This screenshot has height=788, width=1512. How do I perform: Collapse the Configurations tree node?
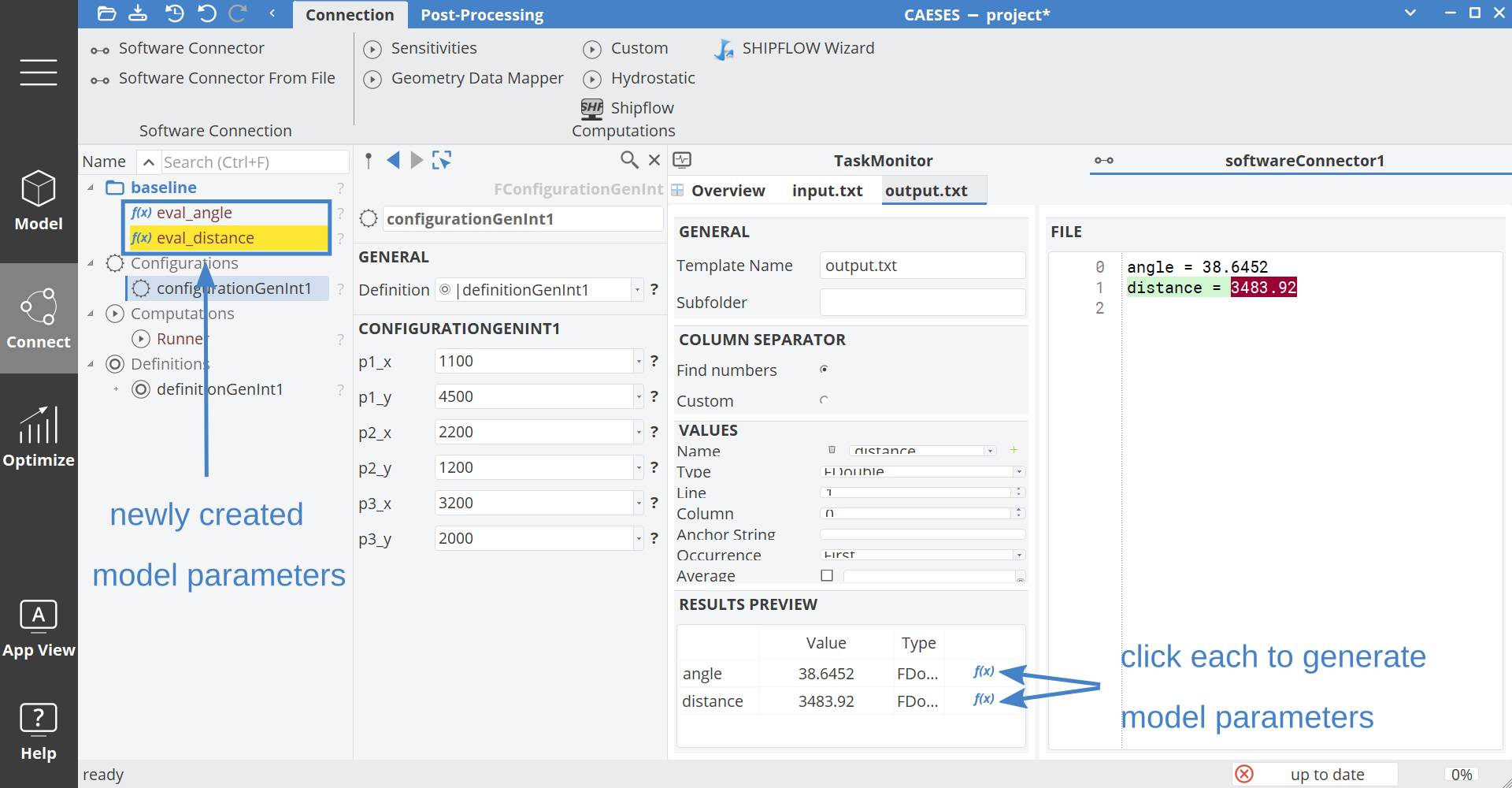pos(91,263)
